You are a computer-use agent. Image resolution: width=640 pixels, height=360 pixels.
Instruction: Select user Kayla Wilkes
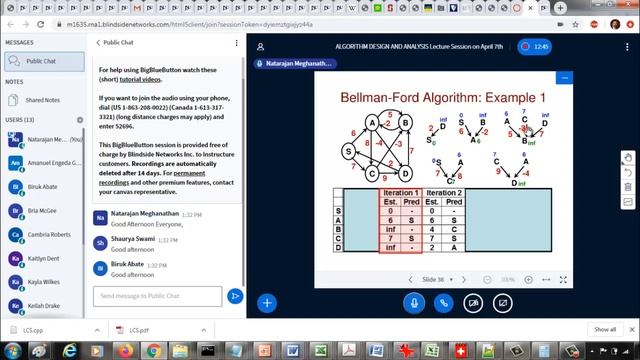[x=44, y=282]
